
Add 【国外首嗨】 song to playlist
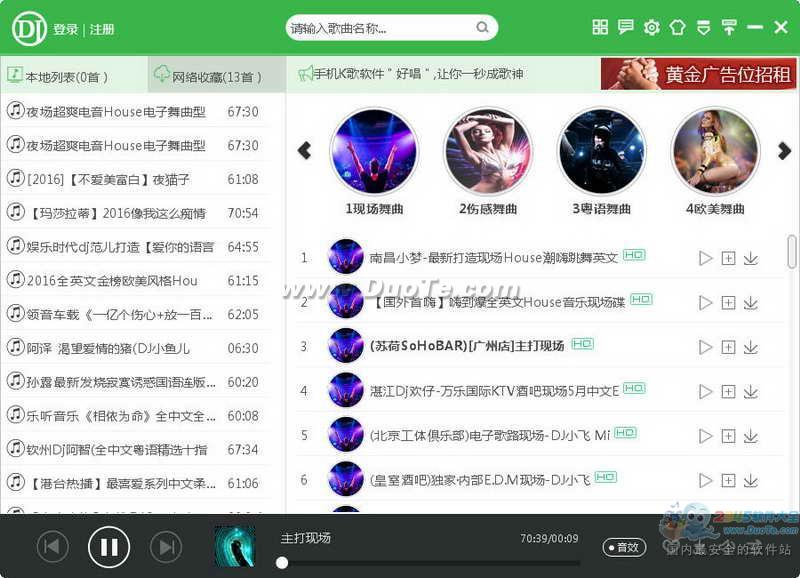pos(728,303)
